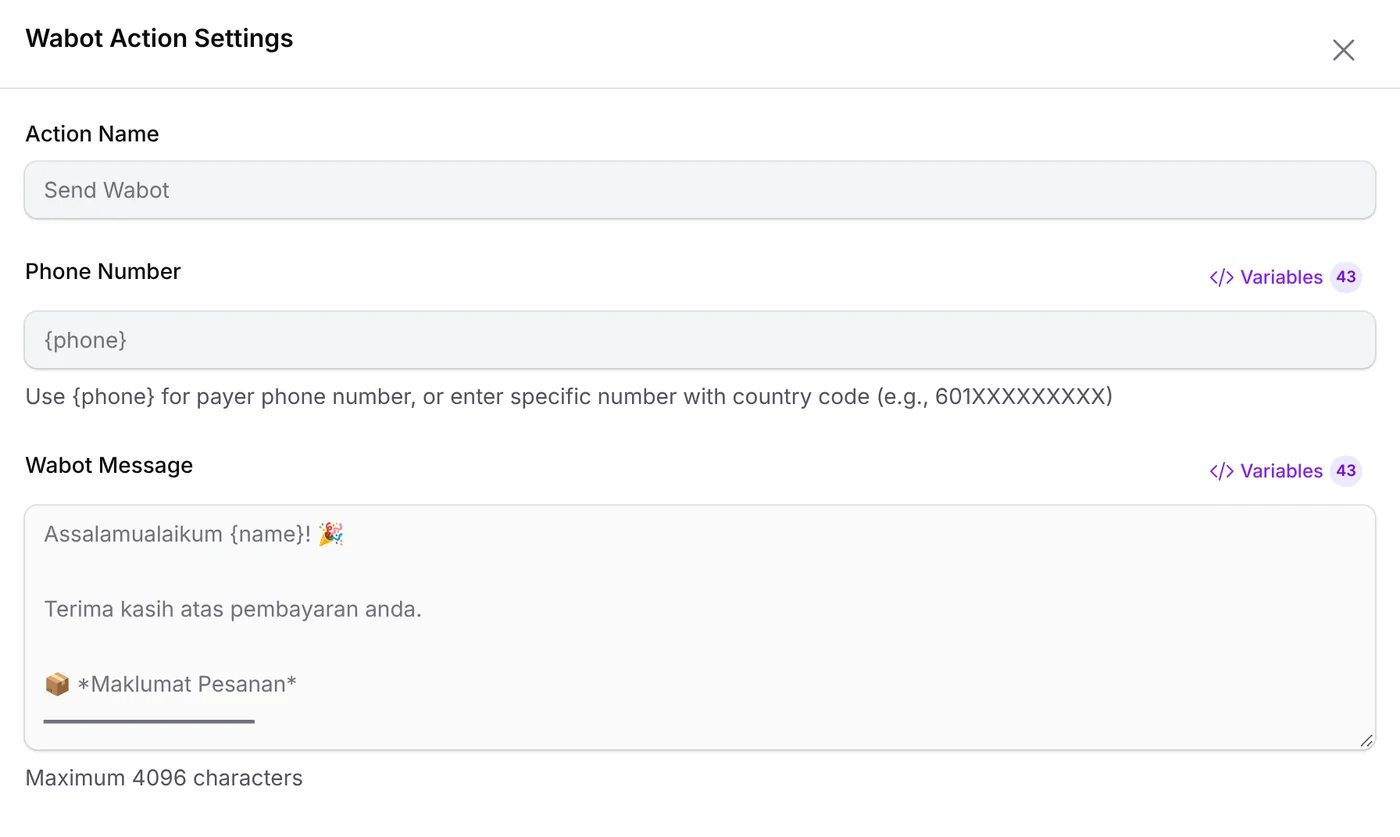Click the party popper emoji in the message
1400x837 pixels.
(x=330, y=535)
